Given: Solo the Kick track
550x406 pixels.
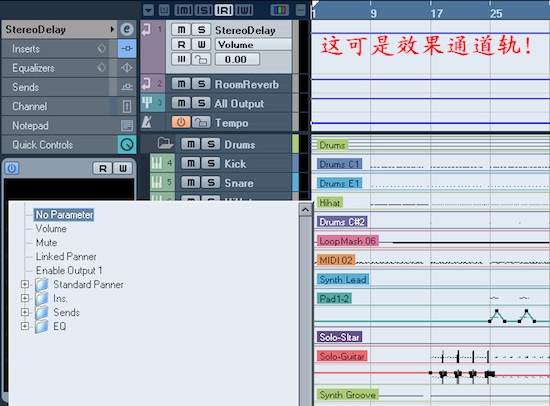Looking at the screenshot, I should pos(211,163).
